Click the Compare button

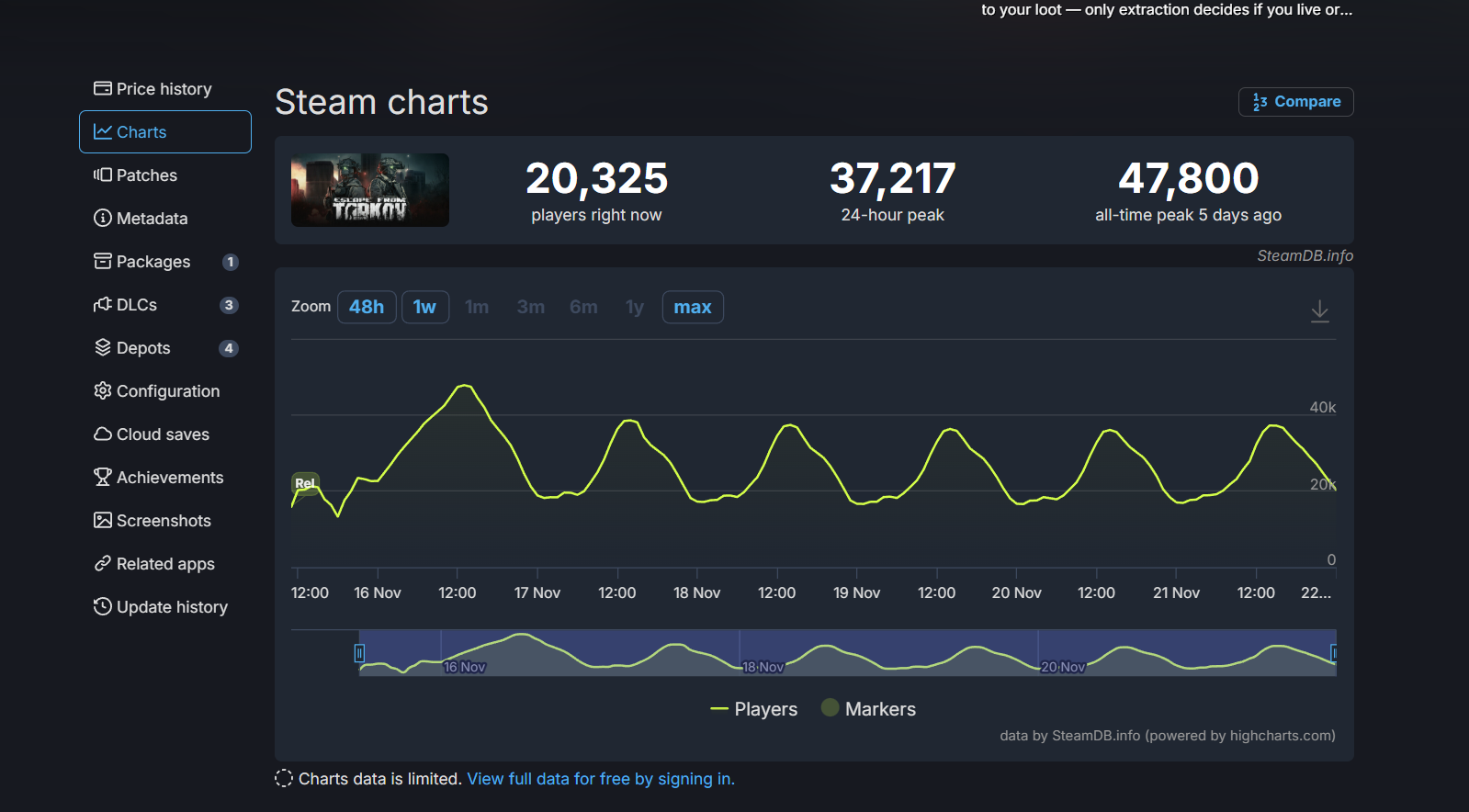1295,102
